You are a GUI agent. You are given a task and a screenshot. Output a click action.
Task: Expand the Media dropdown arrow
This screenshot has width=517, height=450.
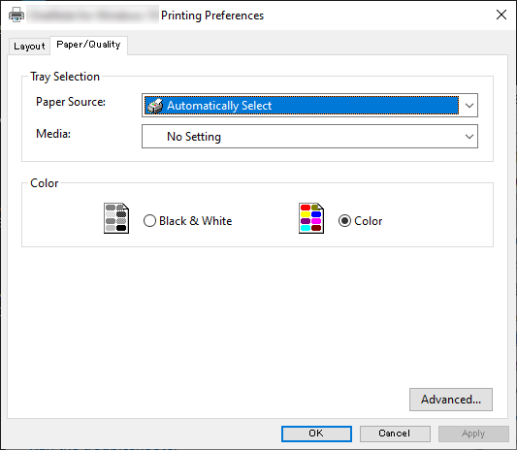click(x=469, y=136)
